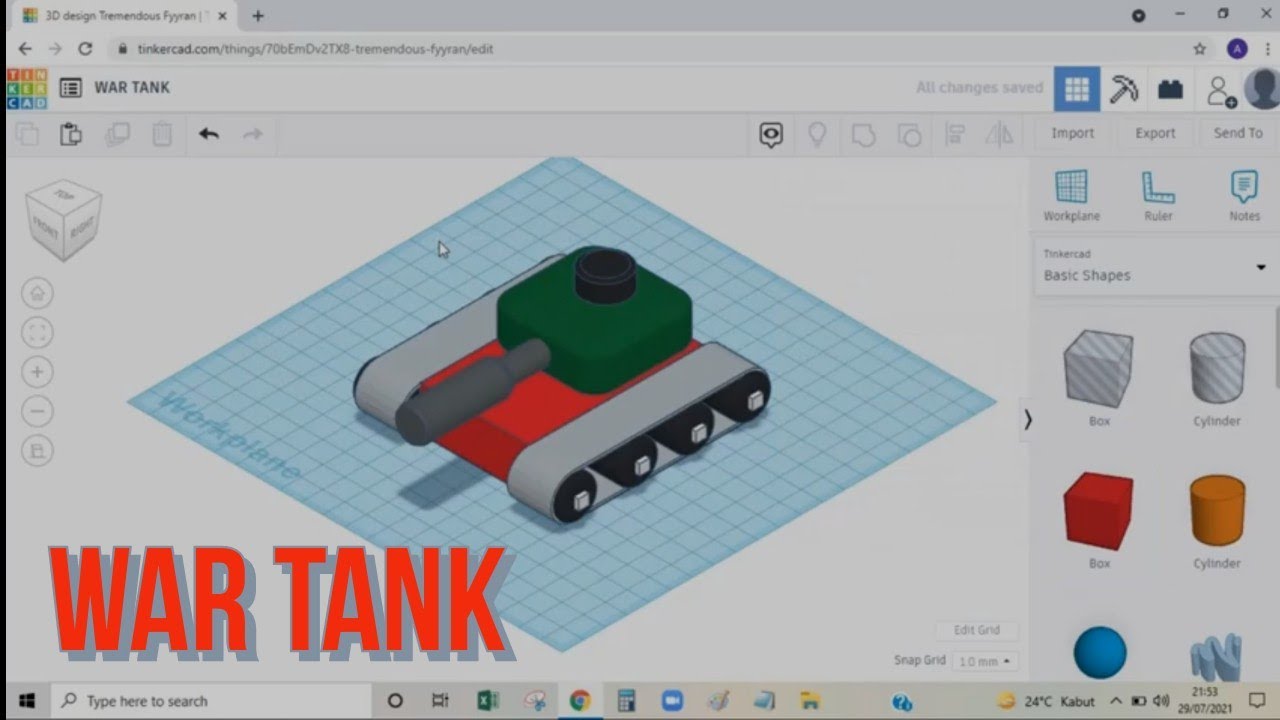This screenshot has height=720, width=1280.
Task: Undo the last action
Action: [x=208, y=134]
